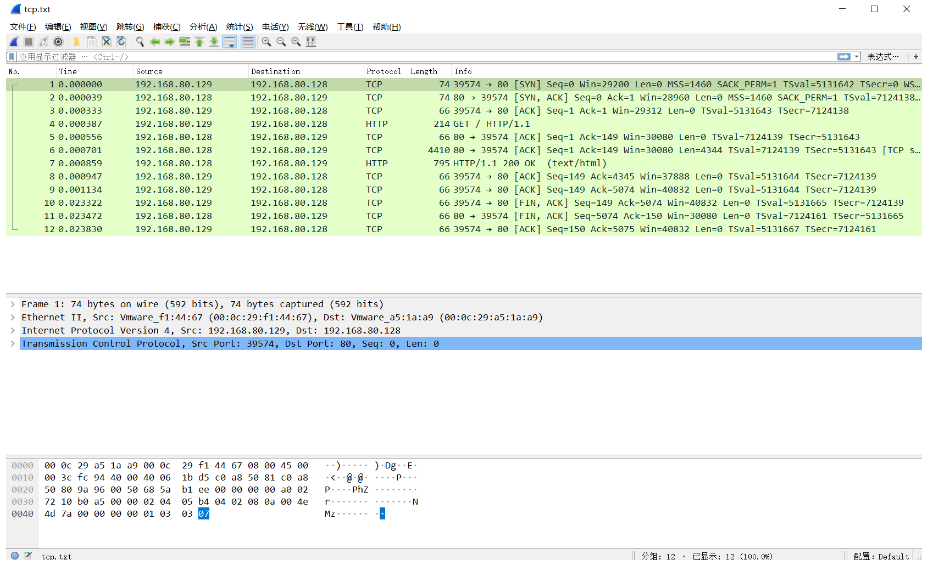This screenshot has height=573, width=934.
Task: Open the 编辑(E) menu
Action: [x=58, y=27]
